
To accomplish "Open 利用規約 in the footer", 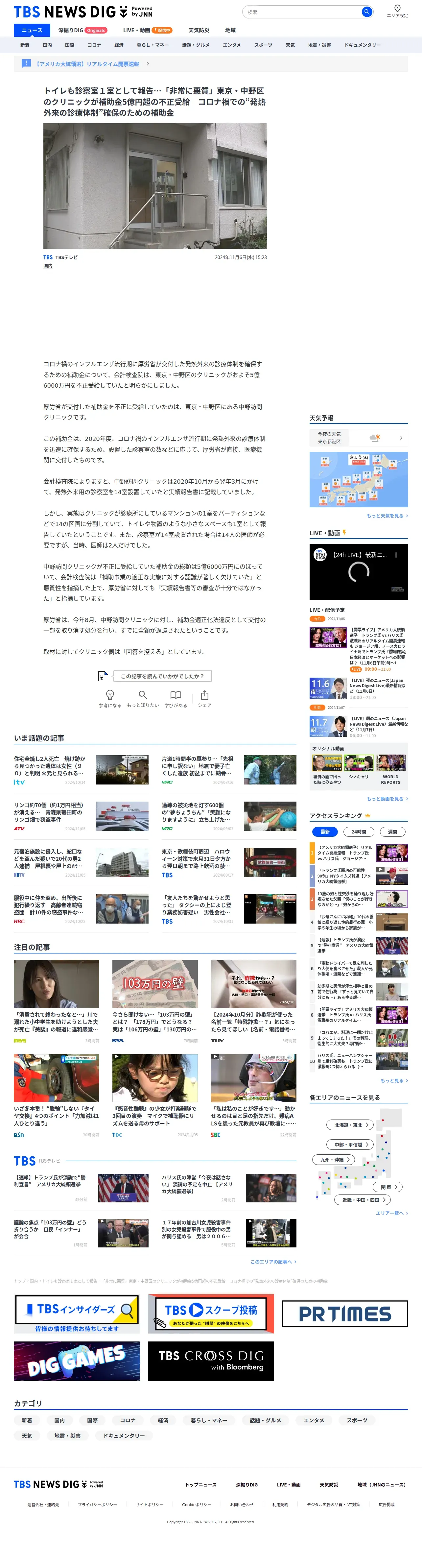I will (x=280, y=1505).
